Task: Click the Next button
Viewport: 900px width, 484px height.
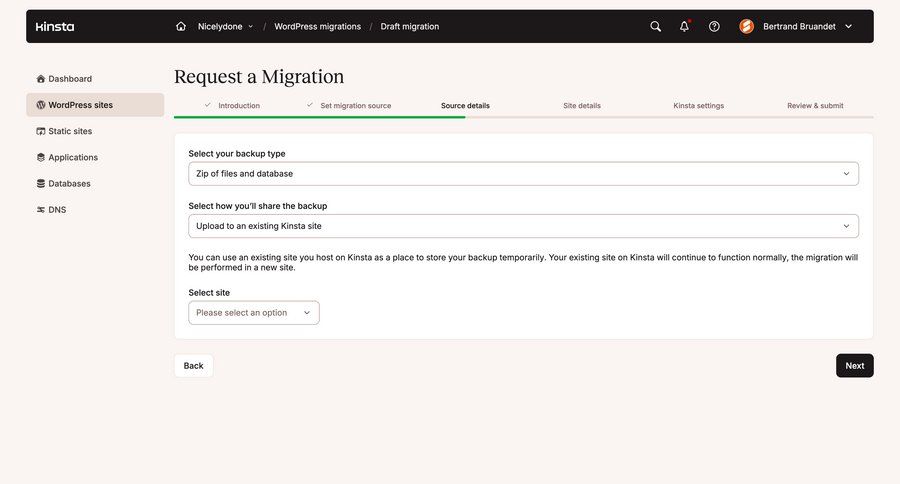Action: [854, 366]
